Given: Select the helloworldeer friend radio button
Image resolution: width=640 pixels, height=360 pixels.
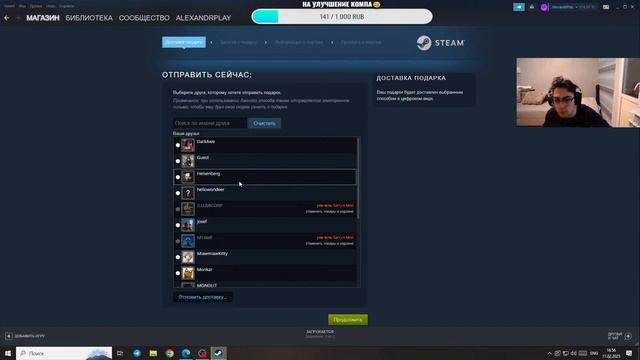Looking at the screenshot, I should (178, 193).
